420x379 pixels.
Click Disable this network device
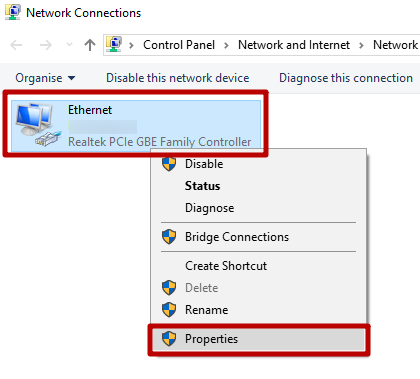point(178,78)
